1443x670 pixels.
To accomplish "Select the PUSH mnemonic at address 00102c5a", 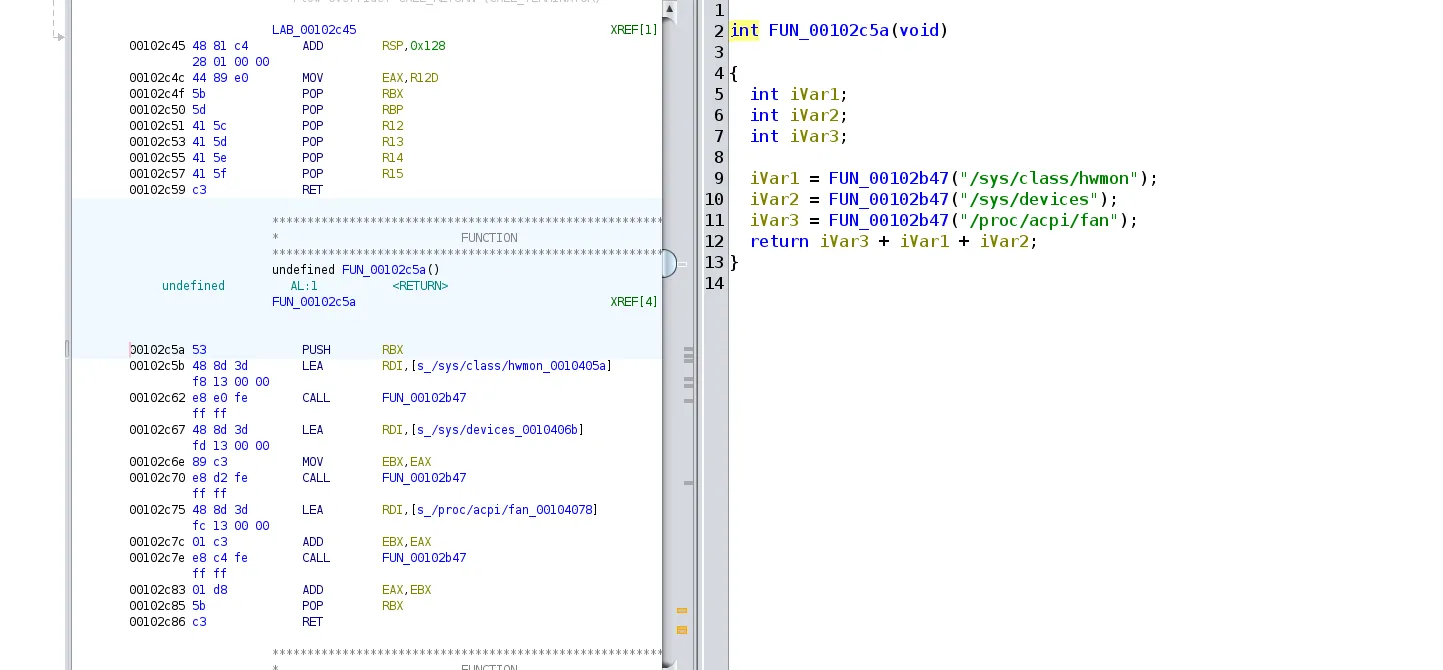I will tap(316, 350).
